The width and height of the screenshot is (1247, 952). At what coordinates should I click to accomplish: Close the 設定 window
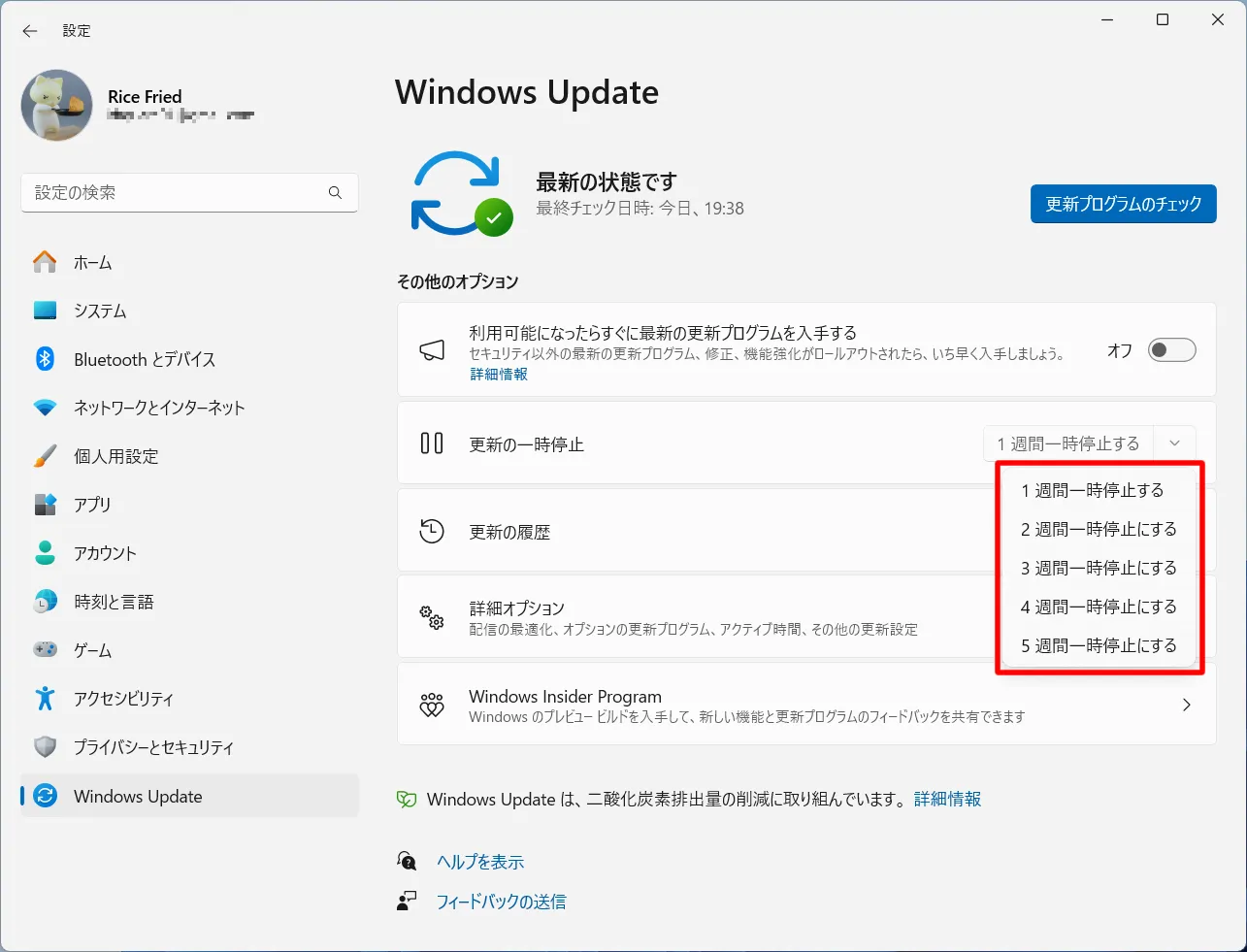[x=1218, y=19]
